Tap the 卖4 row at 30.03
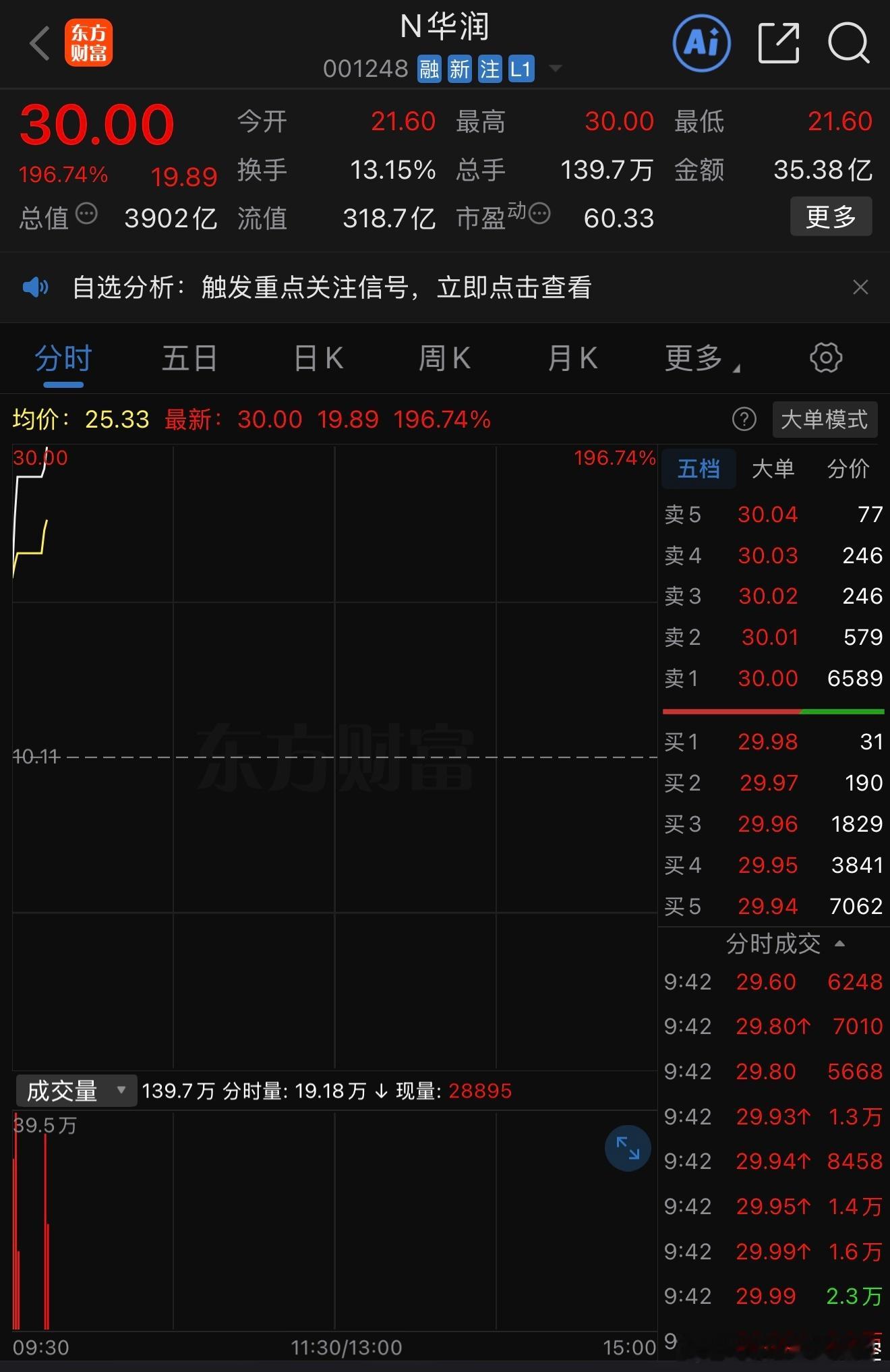The height and width of the screenshot is (1372, 890). coord(773,556)
